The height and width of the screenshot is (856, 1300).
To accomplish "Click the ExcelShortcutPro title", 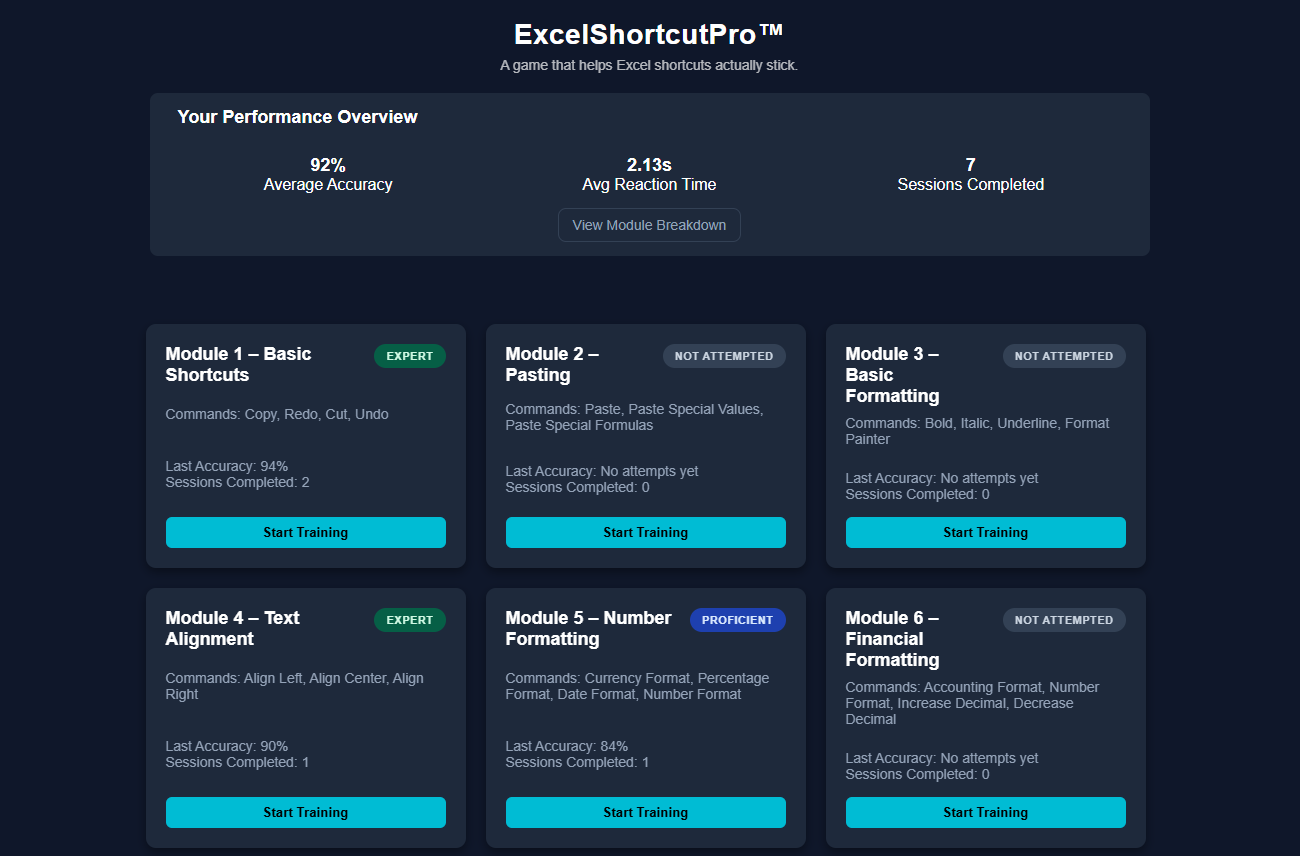I will [648, 33].
